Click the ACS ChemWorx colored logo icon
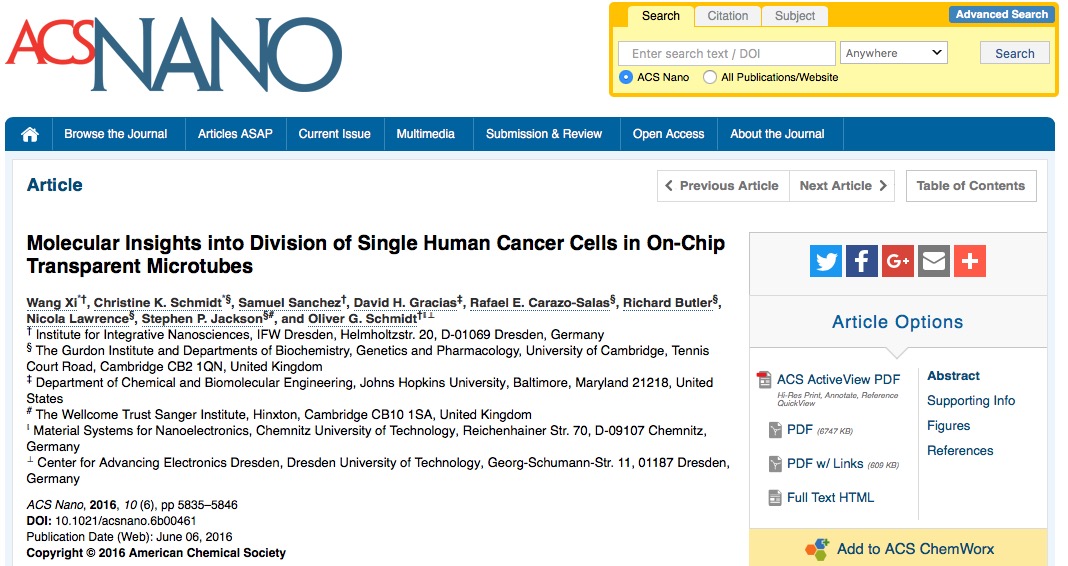This screenshot has height=566, width=1068. pyautogui.click(x=817, y=549)
